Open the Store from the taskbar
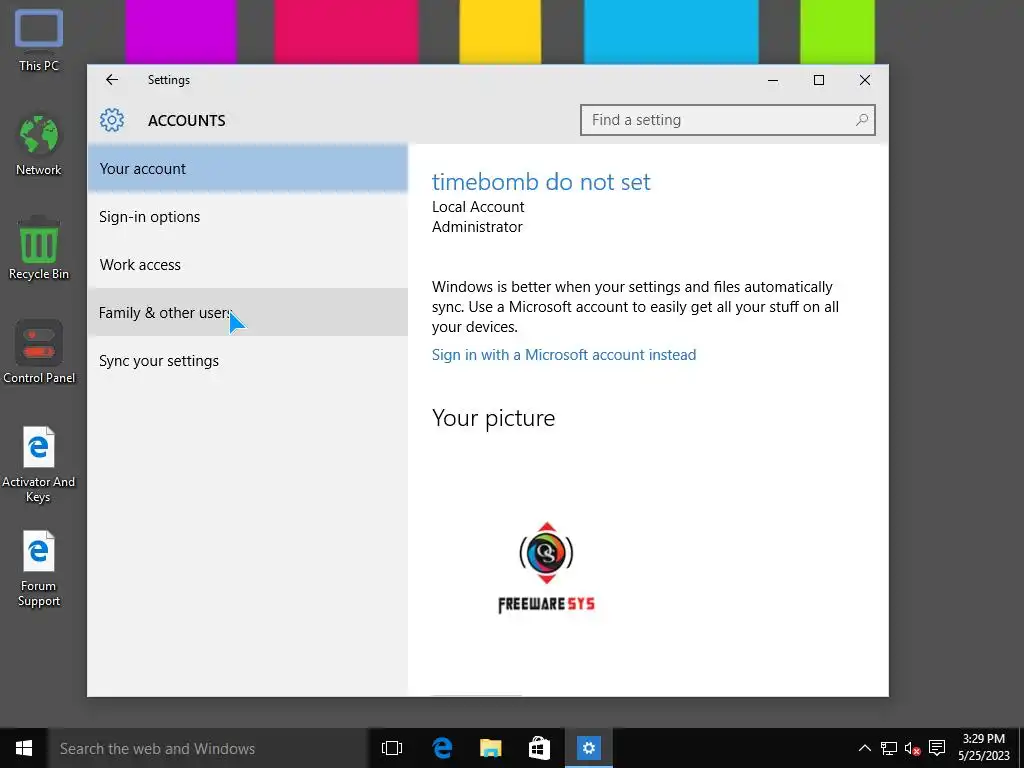The width and height of the screenshot is (1024, 768). pos(539,748)
